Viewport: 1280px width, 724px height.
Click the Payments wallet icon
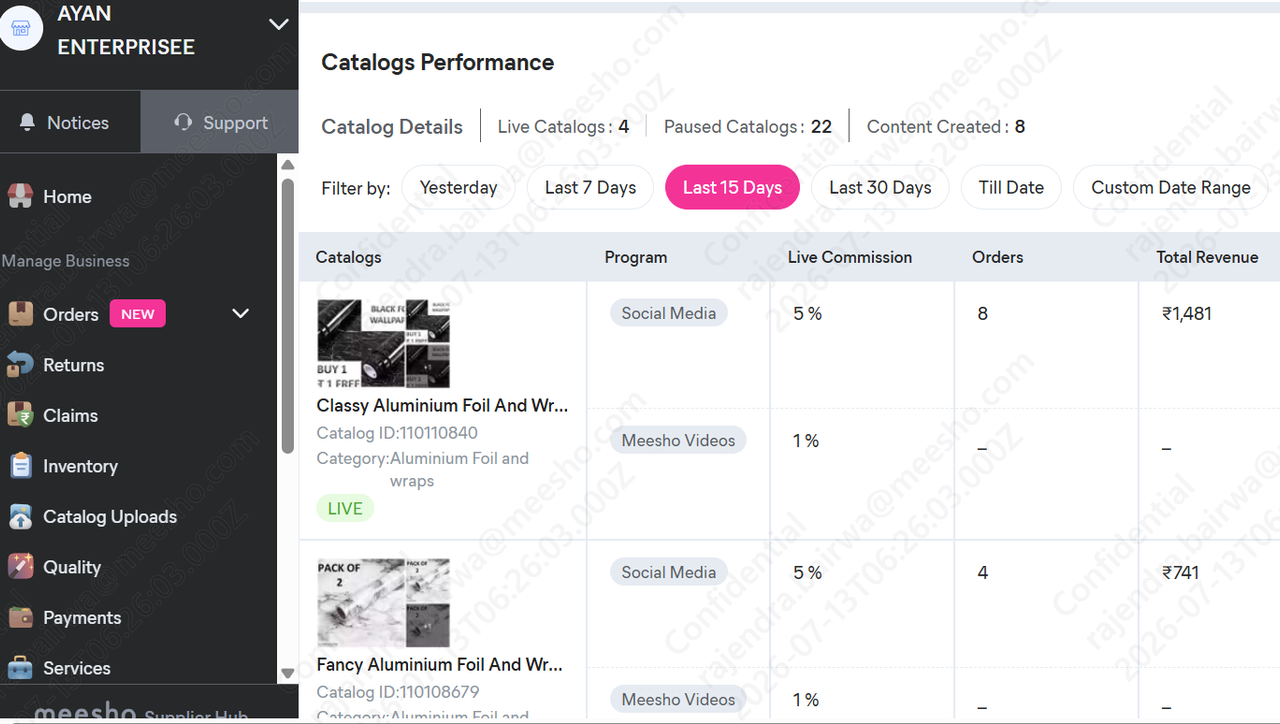pyautogui.click(x=20, y=617)
